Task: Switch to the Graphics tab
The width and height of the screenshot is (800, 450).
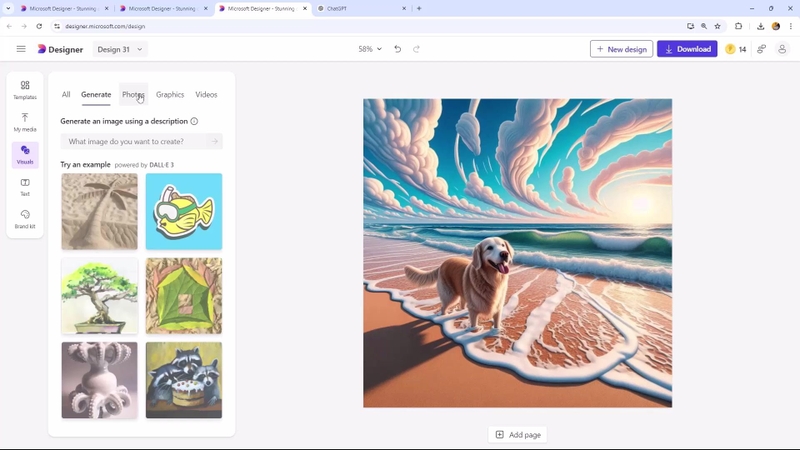Action: tap(170, 94)
